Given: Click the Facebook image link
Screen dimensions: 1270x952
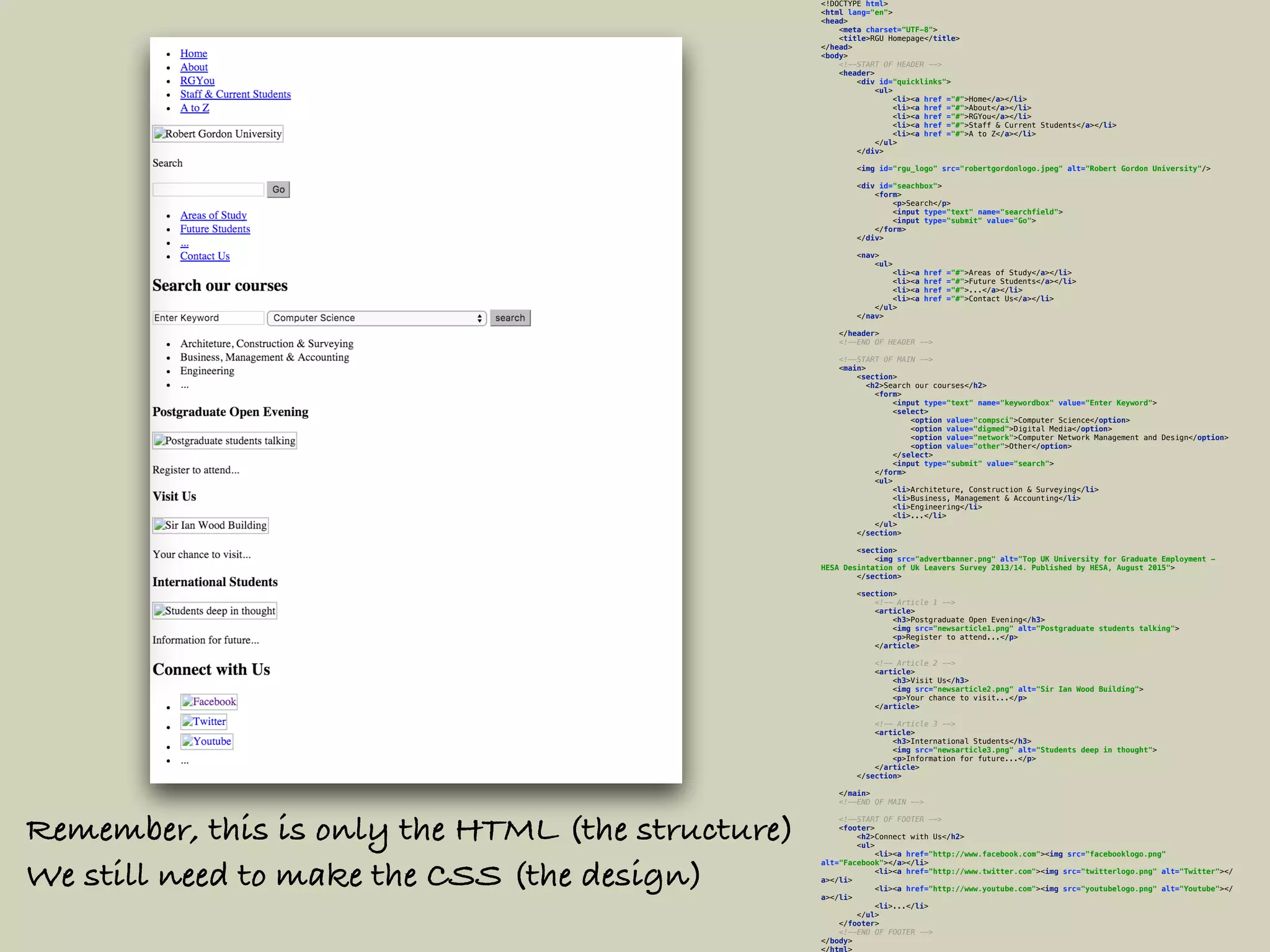Looking at the screenshot, I should coord(209,702).
